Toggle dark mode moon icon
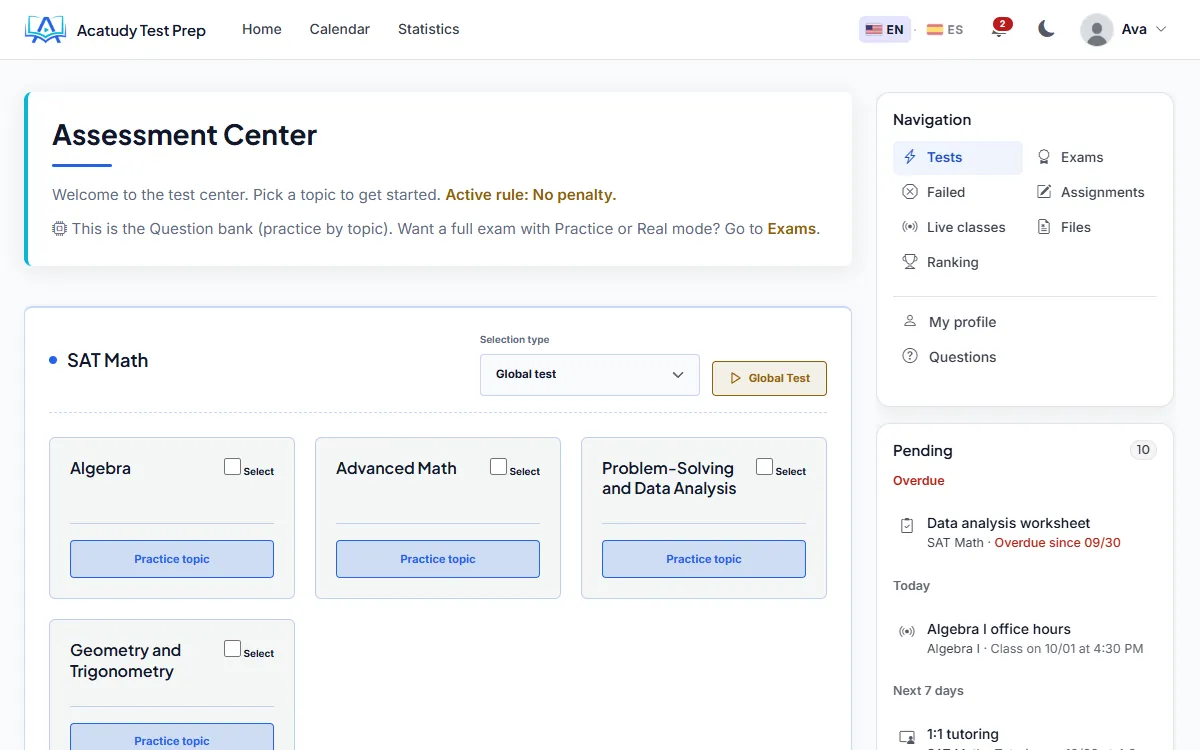The width and height of the screenshot is (1200, 750). click(1046, 29)
